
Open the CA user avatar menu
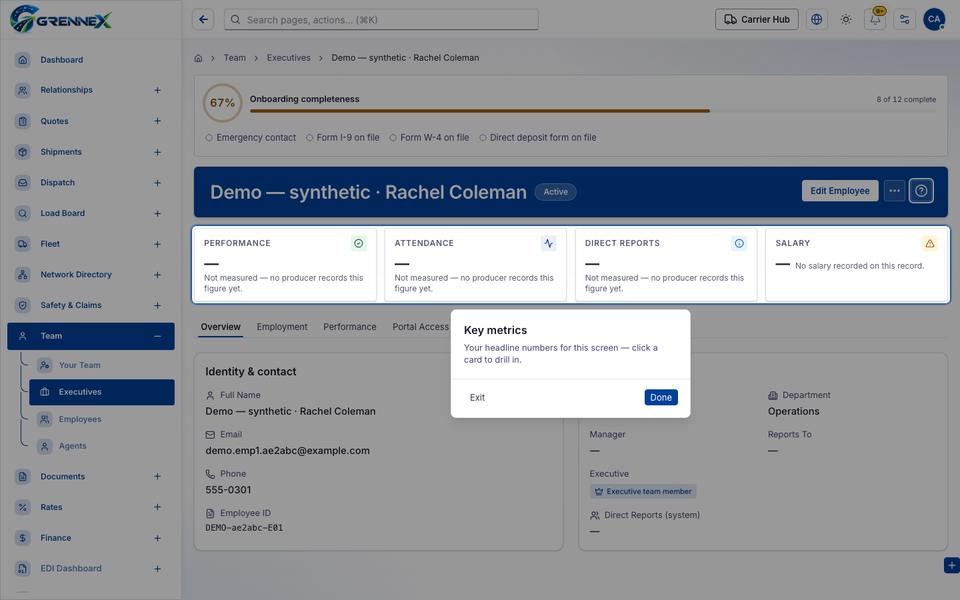coord(934,20)
